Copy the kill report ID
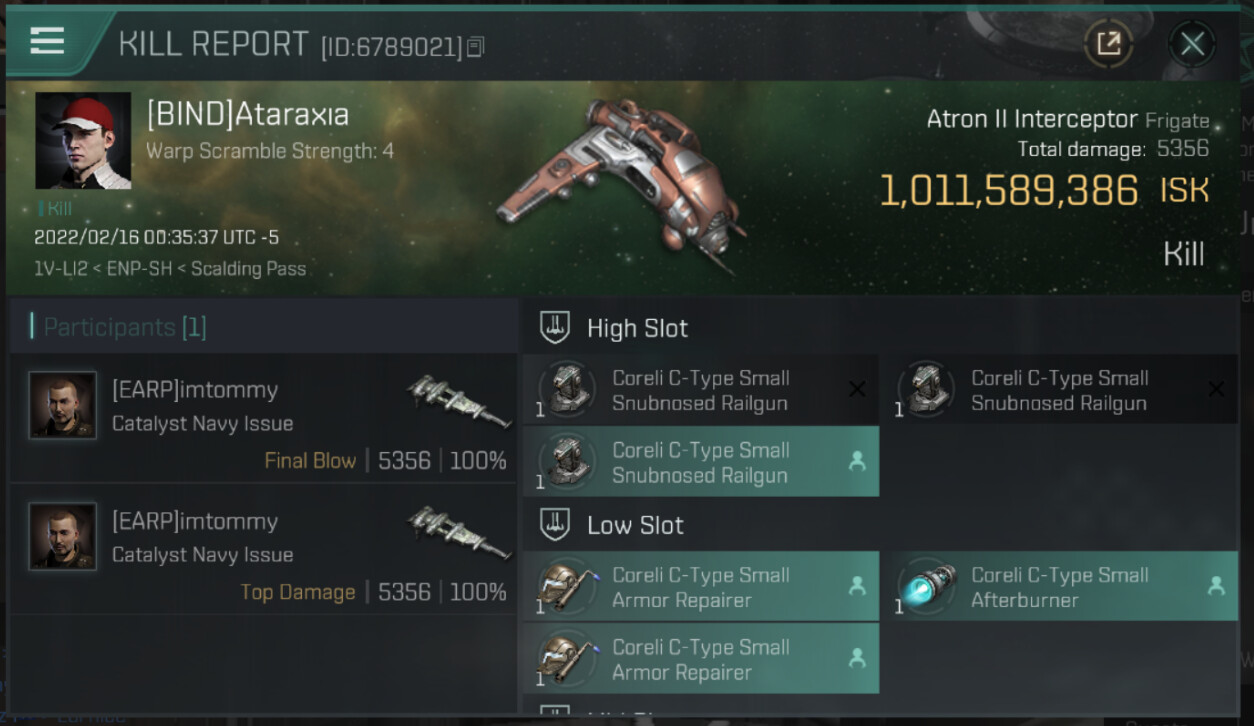Image resolution: width=1254 pixels, height=726 pixels. [476, 46]
